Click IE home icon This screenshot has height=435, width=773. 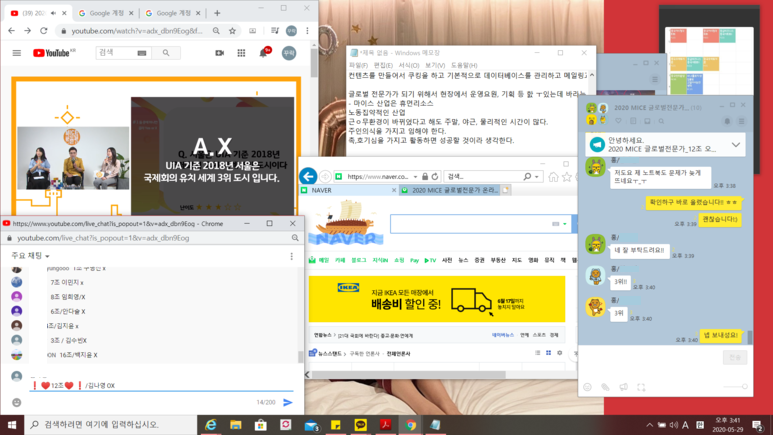point(553,177)
